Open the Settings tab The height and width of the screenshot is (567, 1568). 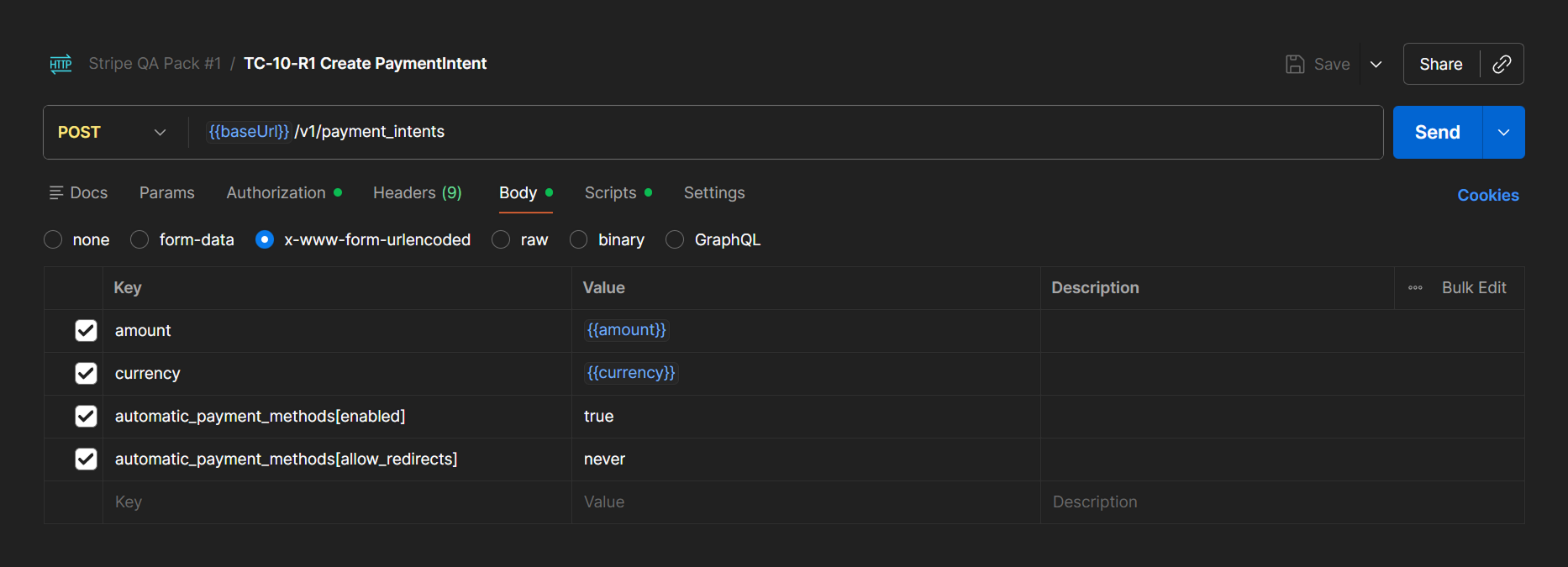pyautogui.click(x=714, y=193)
